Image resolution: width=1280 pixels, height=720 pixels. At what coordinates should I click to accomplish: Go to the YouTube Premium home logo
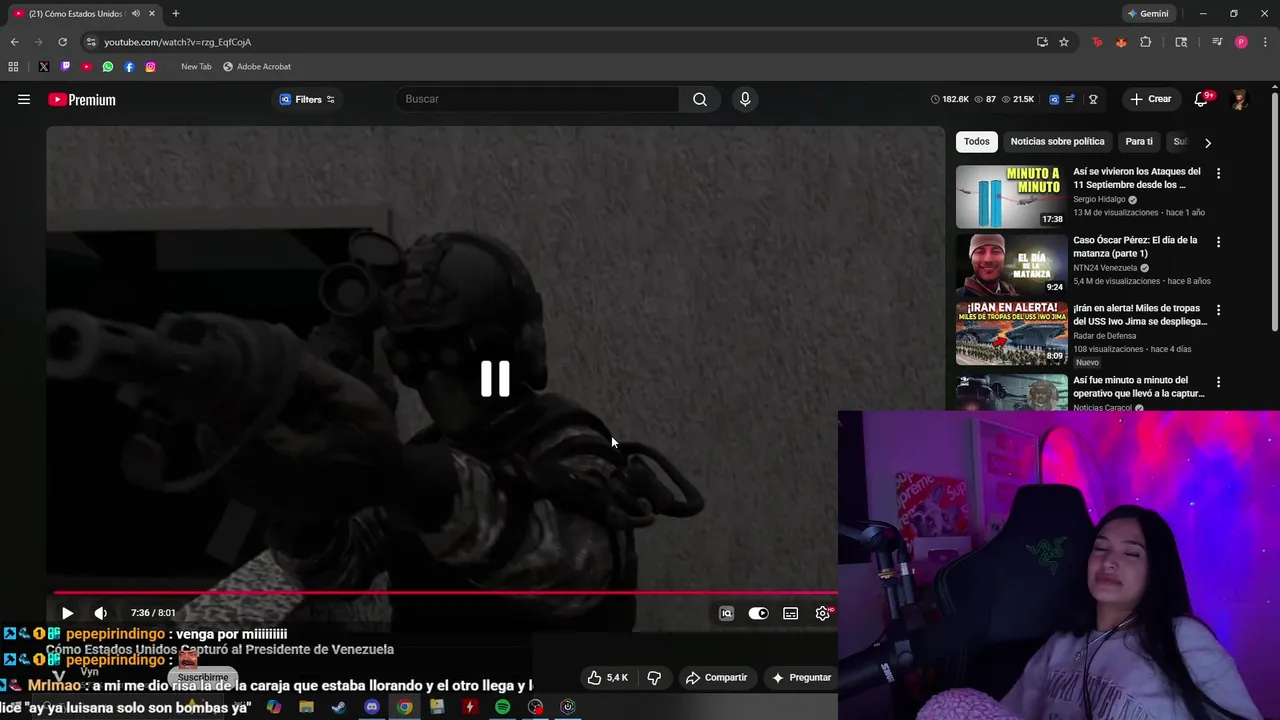82,99
